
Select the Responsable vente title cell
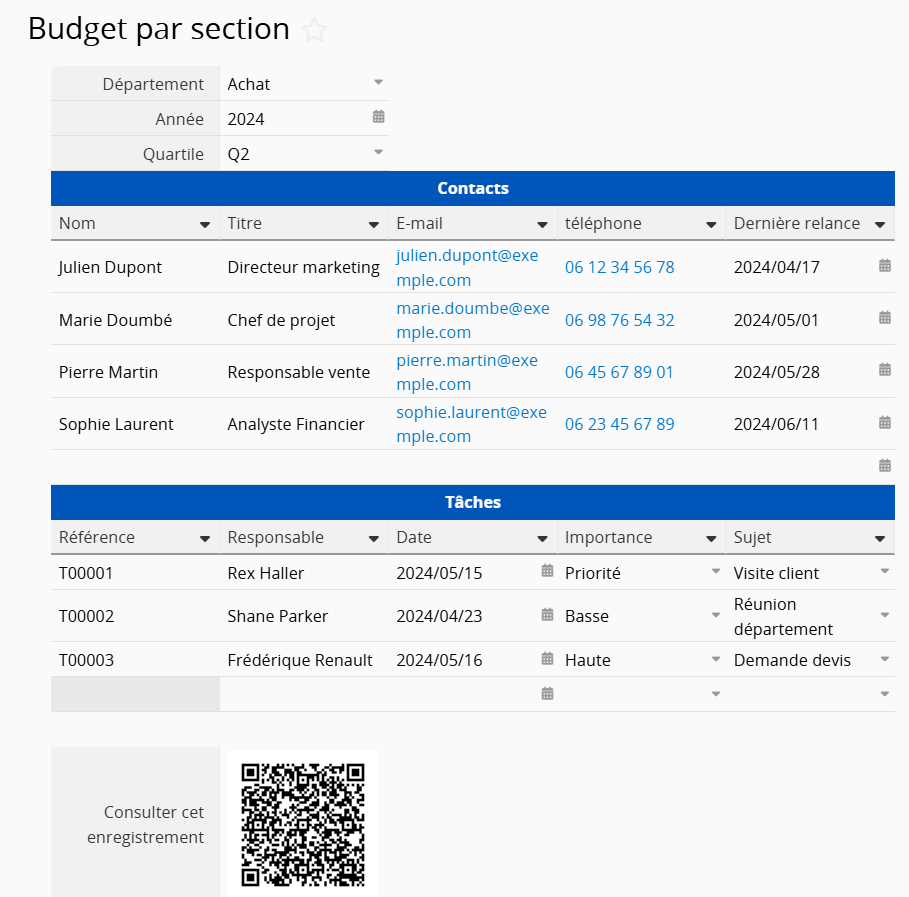coord(304,372)
